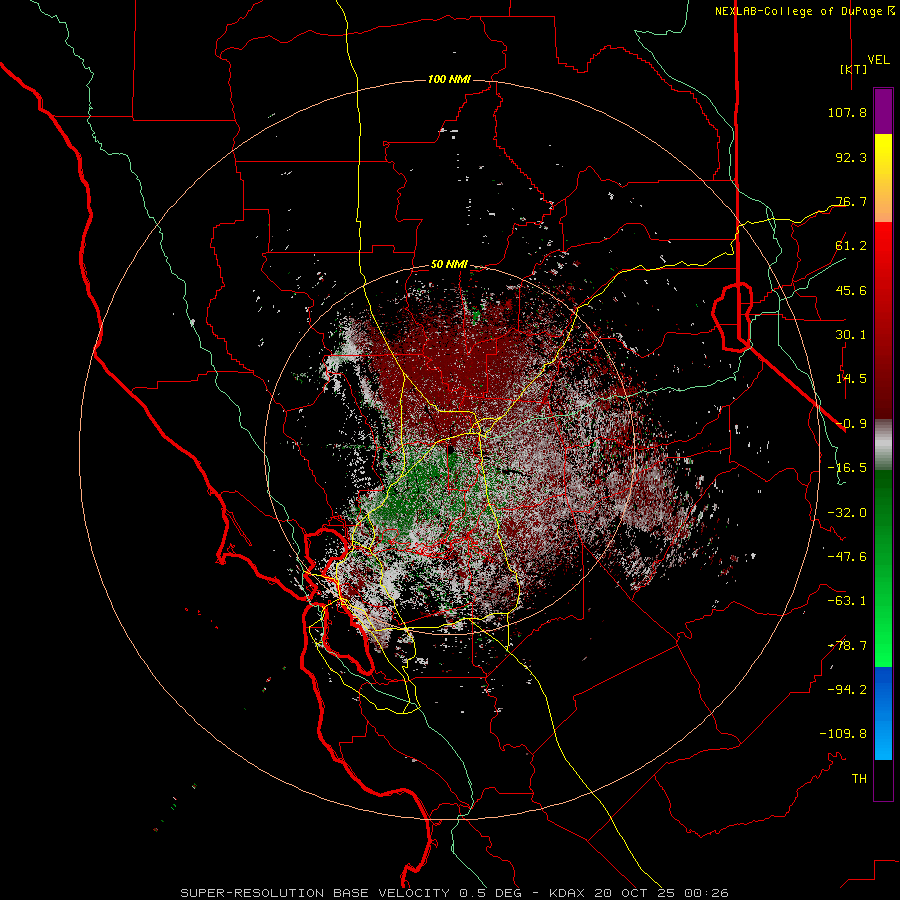Click the -63.1 velocity scale value
Viewport: 900px width, 900px height.
pos(847,601)
